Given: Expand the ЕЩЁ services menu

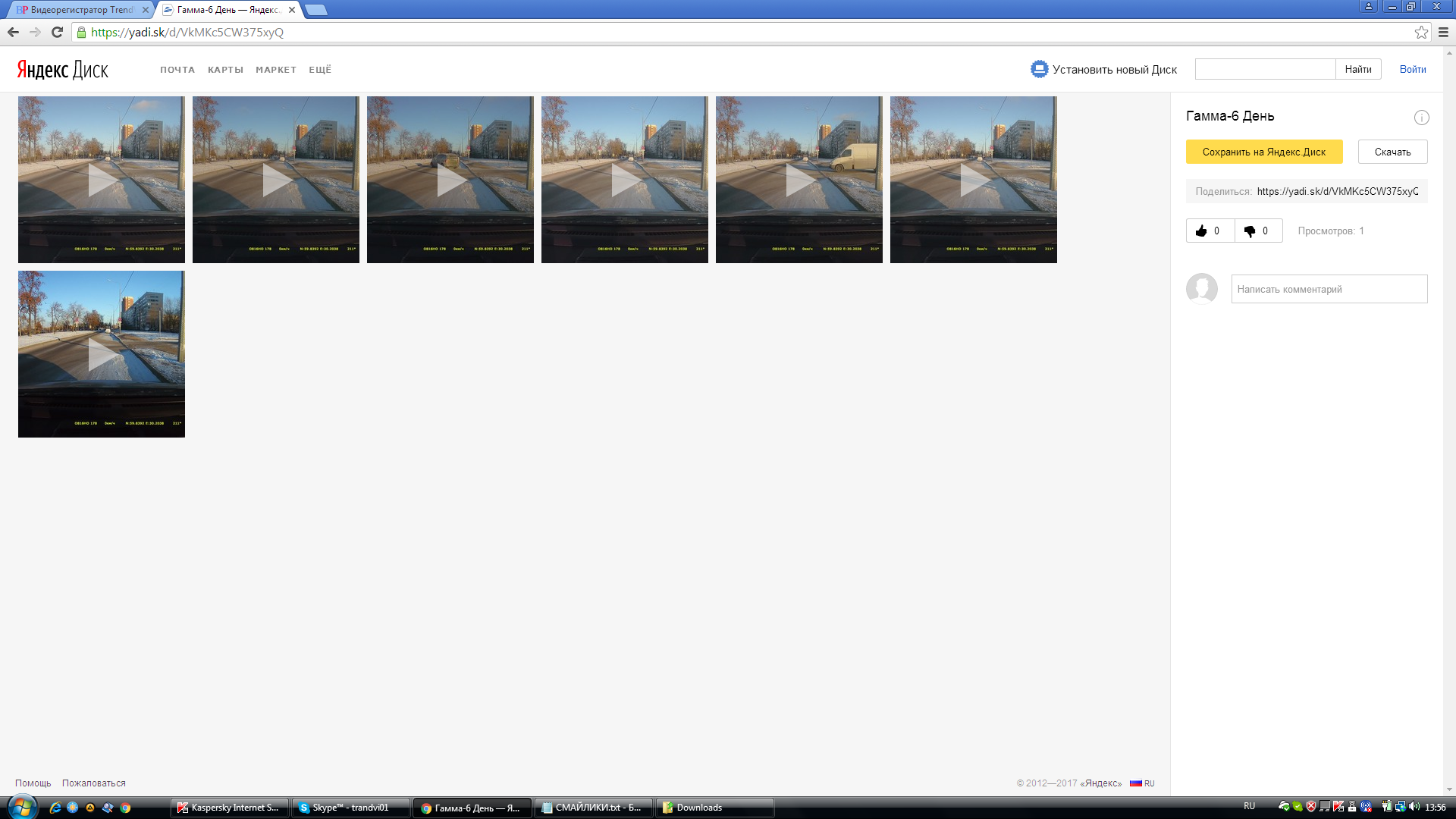Looking at the screenshot, I should (320, 70).
